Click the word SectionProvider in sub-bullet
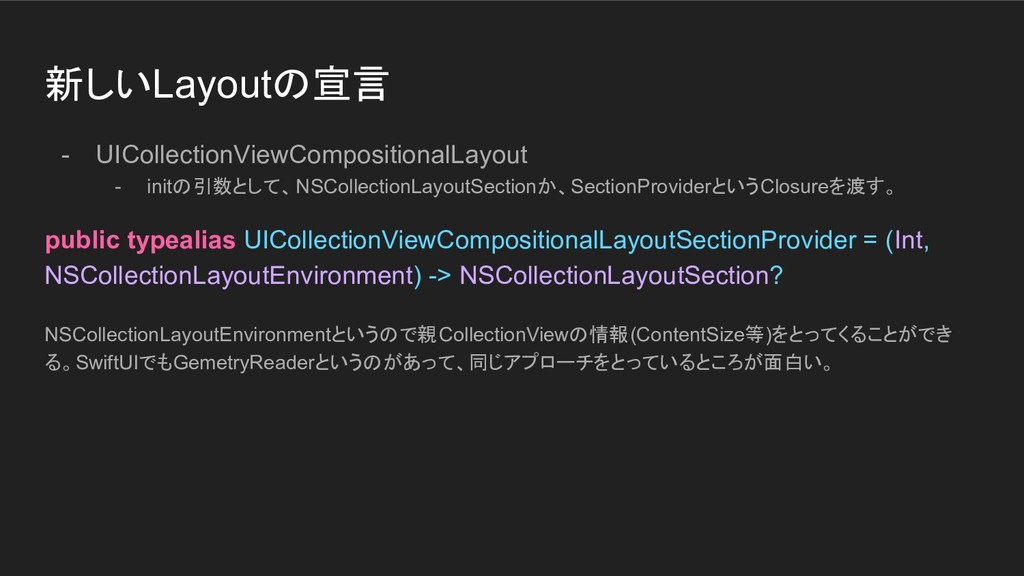The height and width of the screenshot is (576, 1024). pos(640,187)
